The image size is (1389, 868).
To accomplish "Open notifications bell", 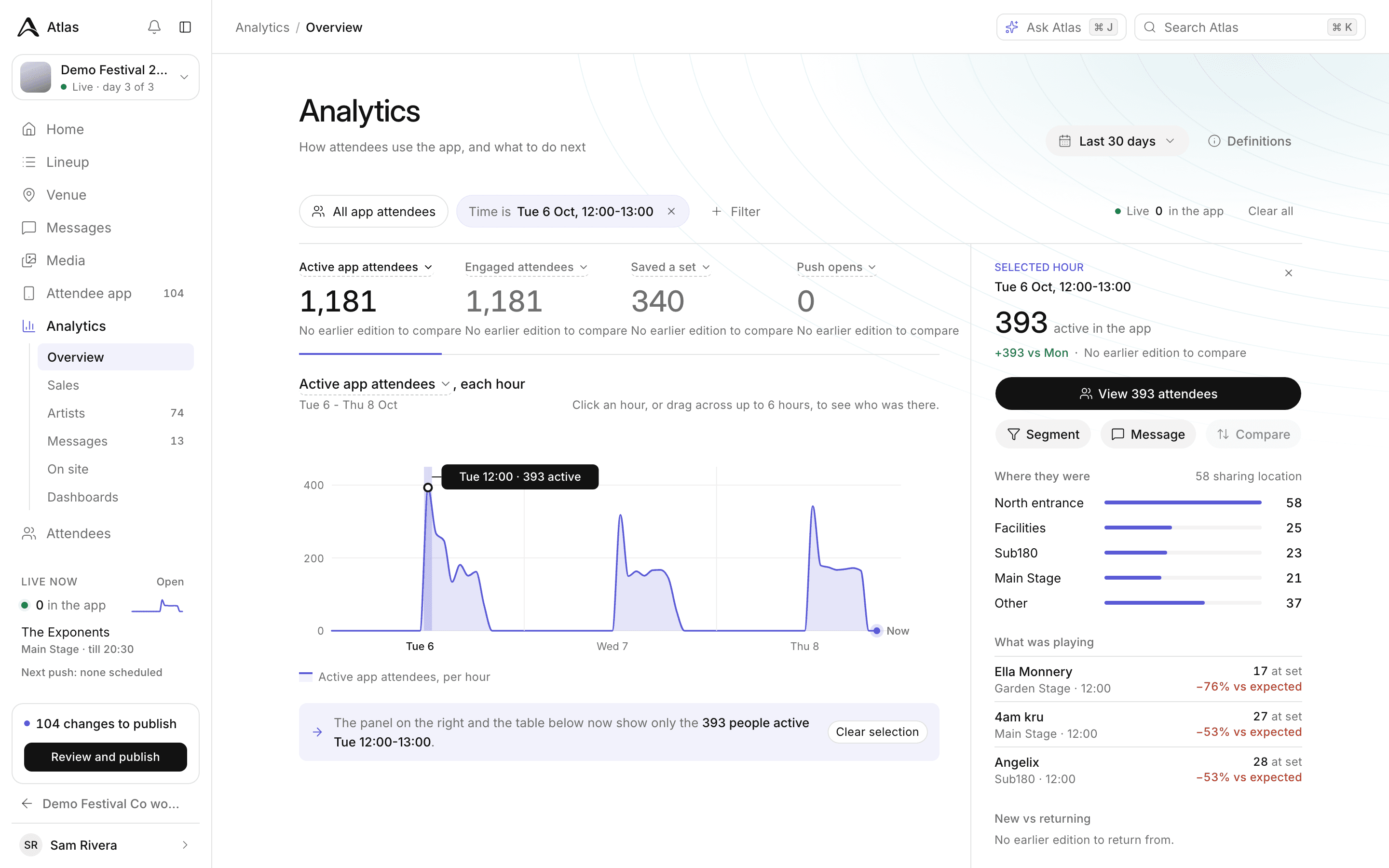I will pyautogui.click(x=154, y=27).
